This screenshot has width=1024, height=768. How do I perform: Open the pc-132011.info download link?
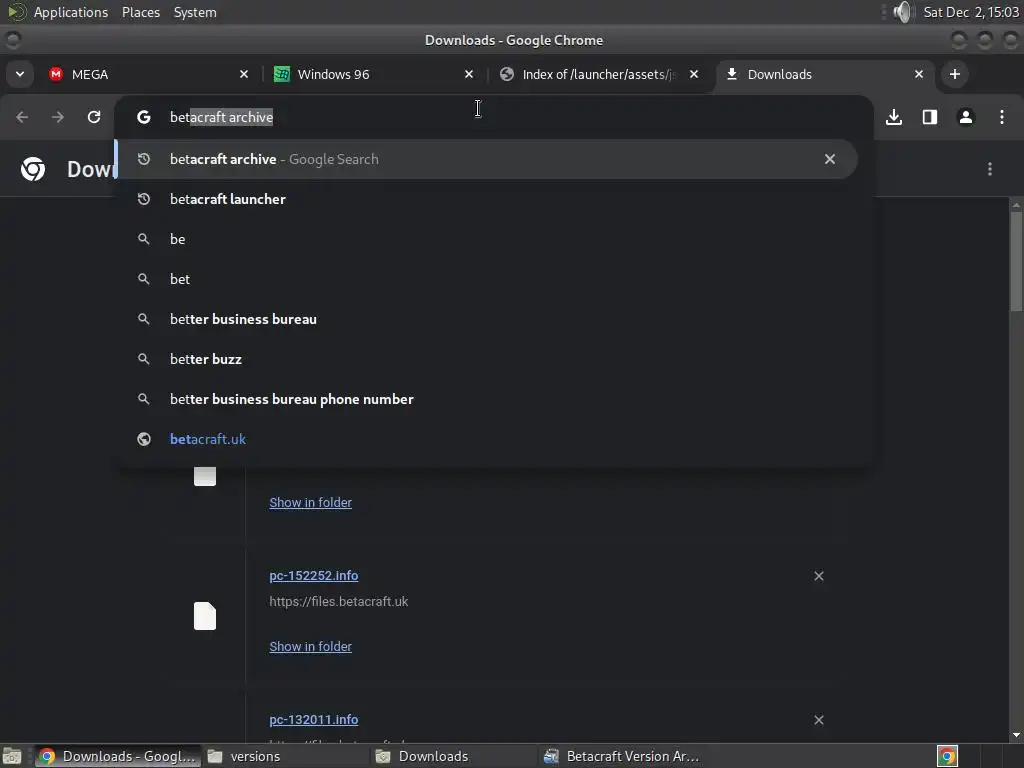click(313, 720)
